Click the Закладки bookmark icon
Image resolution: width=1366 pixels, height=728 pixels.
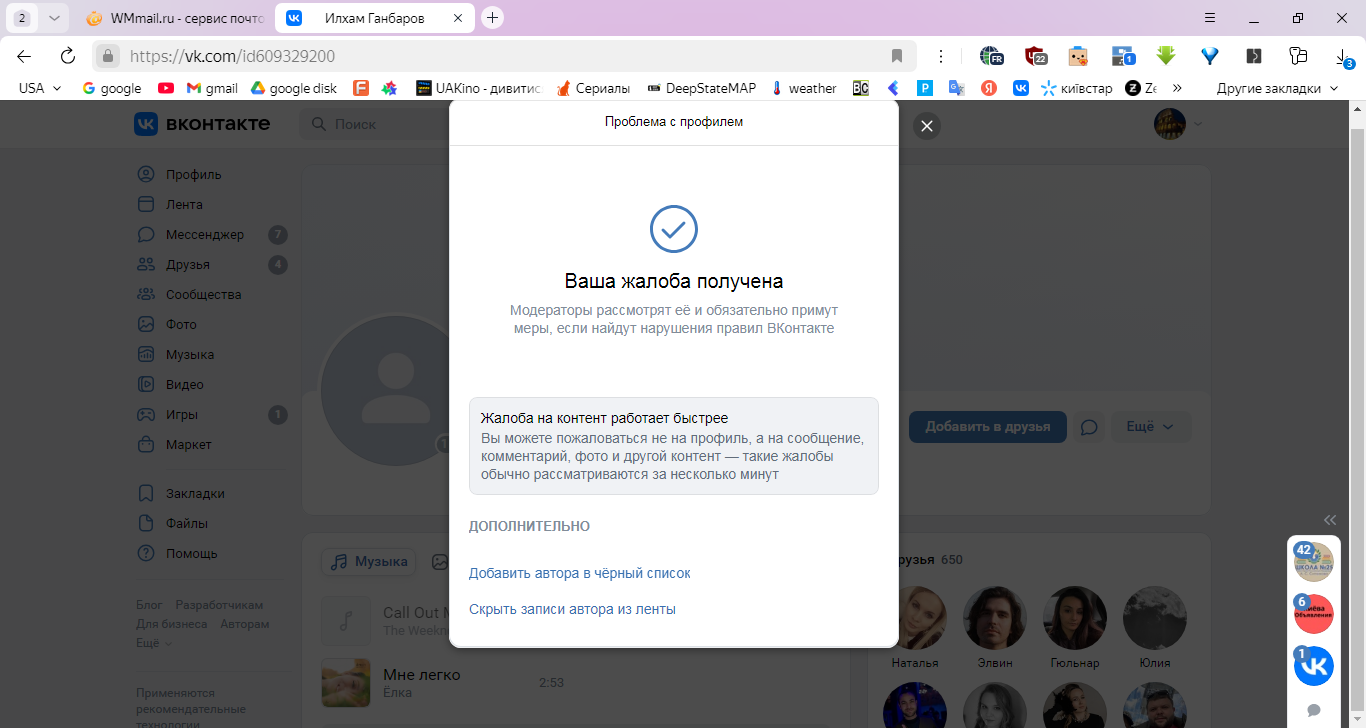147,494
